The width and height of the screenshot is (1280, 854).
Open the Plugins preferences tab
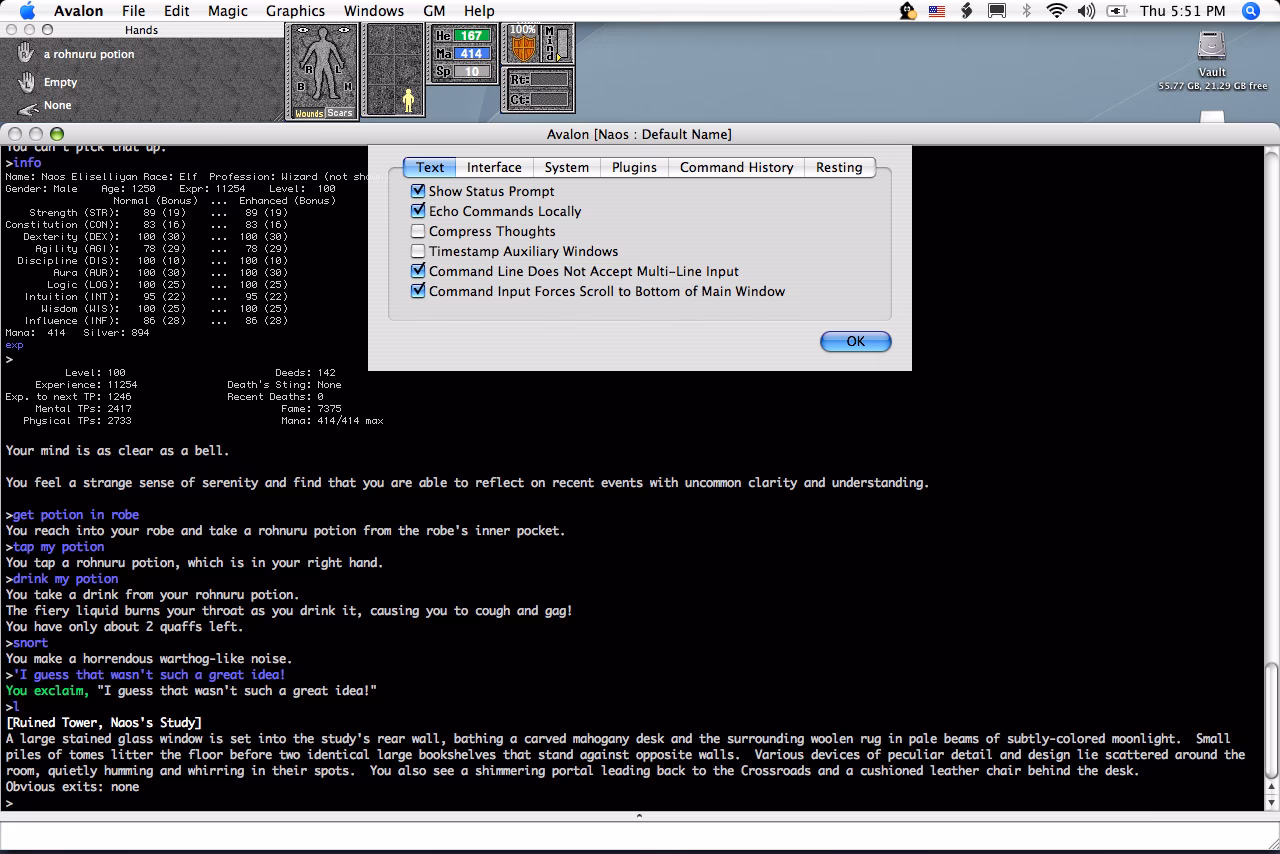pos(634,167)
